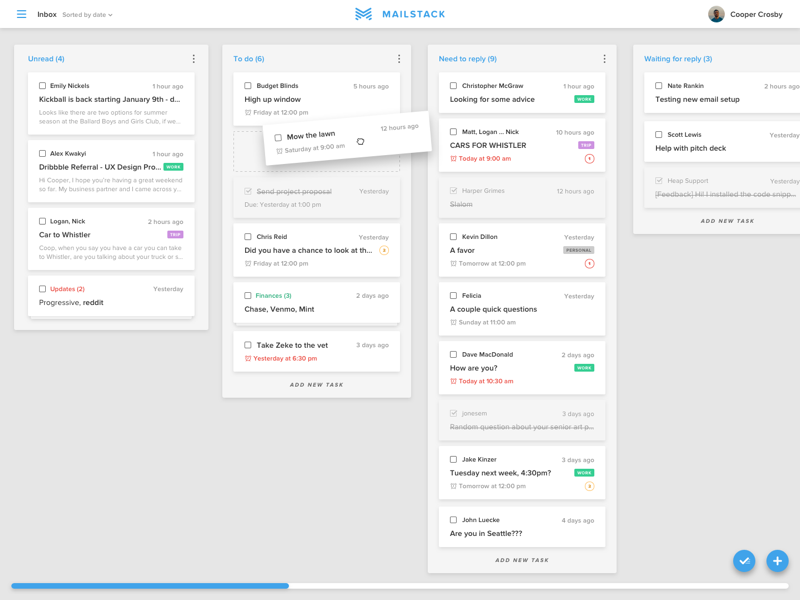The image size is (800, 600).
Task: Open the Unread column three-dot menu
Action: tap(194, 59)
